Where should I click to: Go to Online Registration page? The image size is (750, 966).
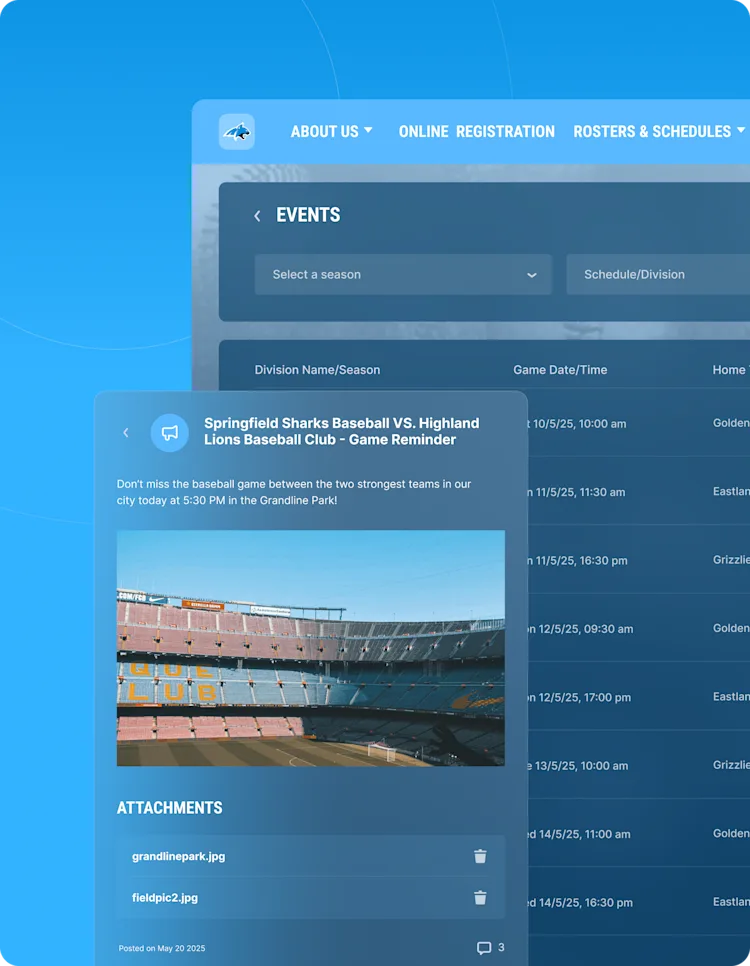[476, 132]
